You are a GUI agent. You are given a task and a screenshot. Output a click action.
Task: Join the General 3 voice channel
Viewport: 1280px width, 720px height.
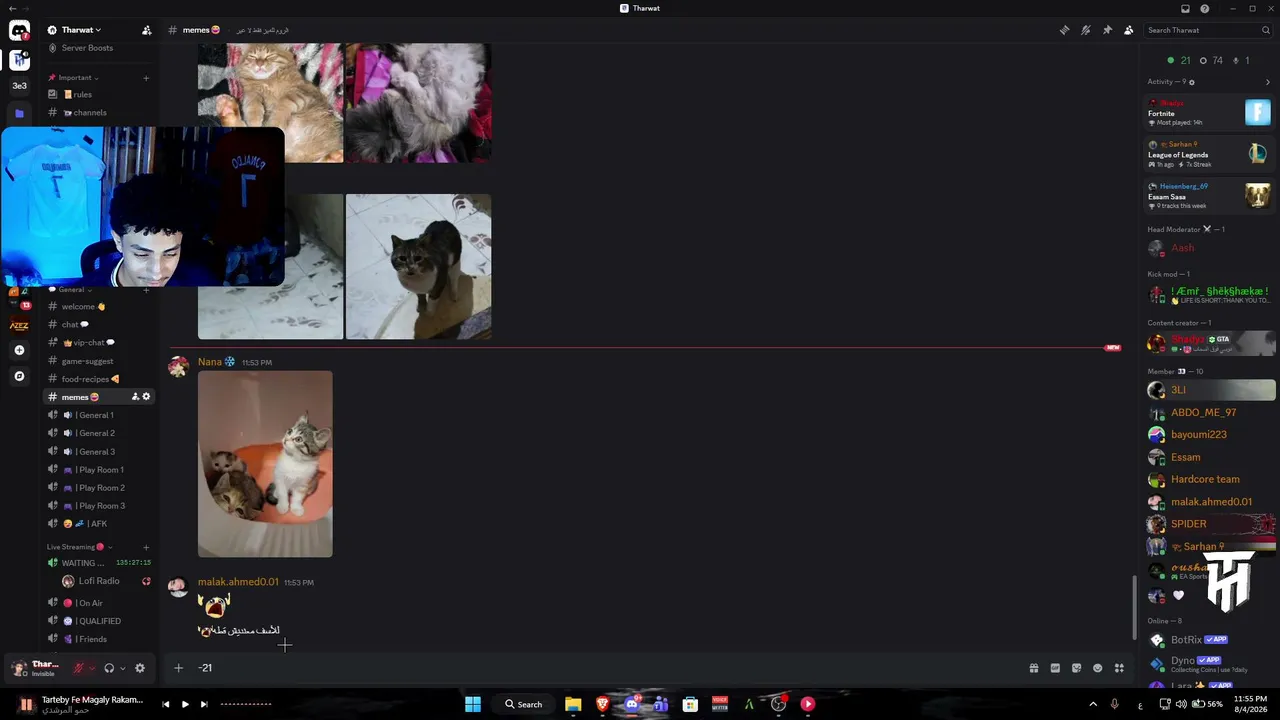(x=99, y=452)
